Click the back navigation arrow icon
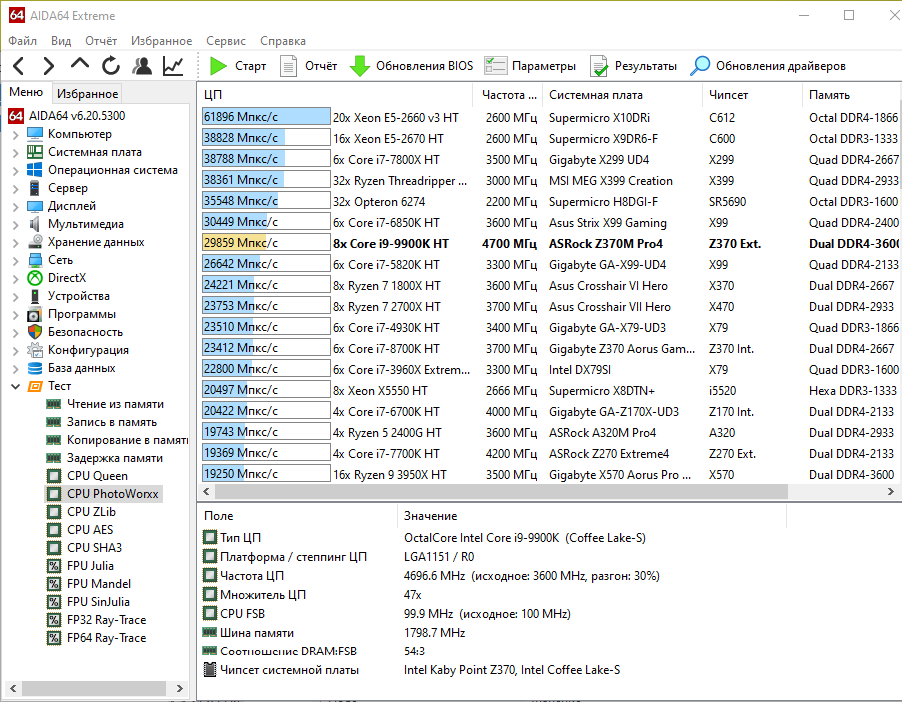902x702 pixels. (20, 66)
